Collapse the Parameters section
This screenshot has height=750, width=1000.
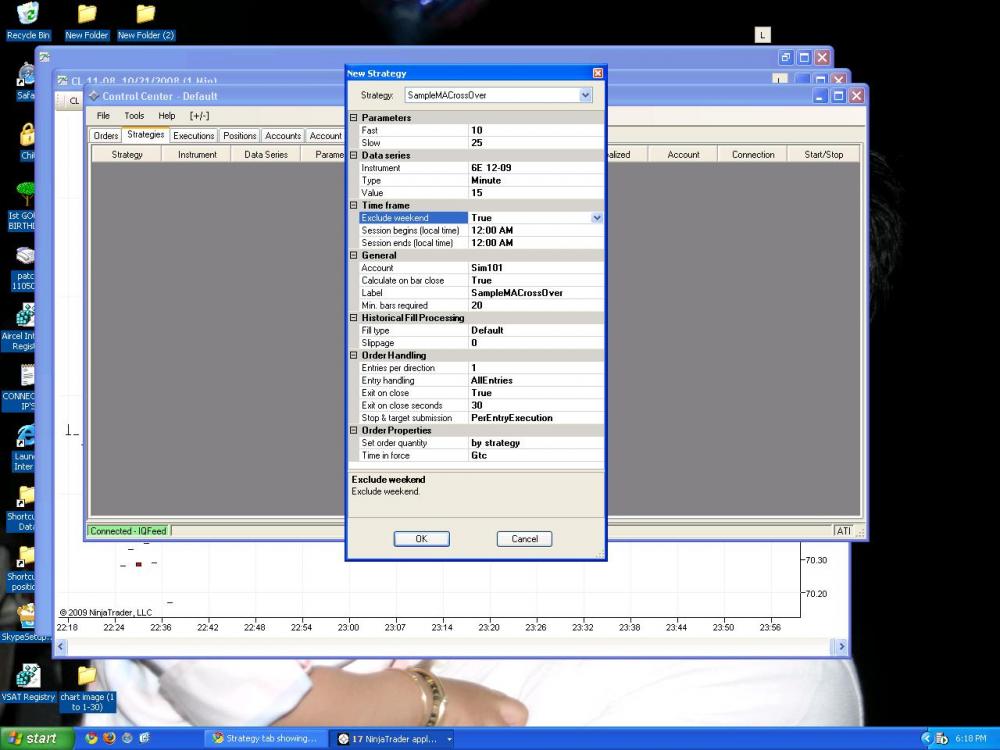pyautogui.click(x=354, y=117)
